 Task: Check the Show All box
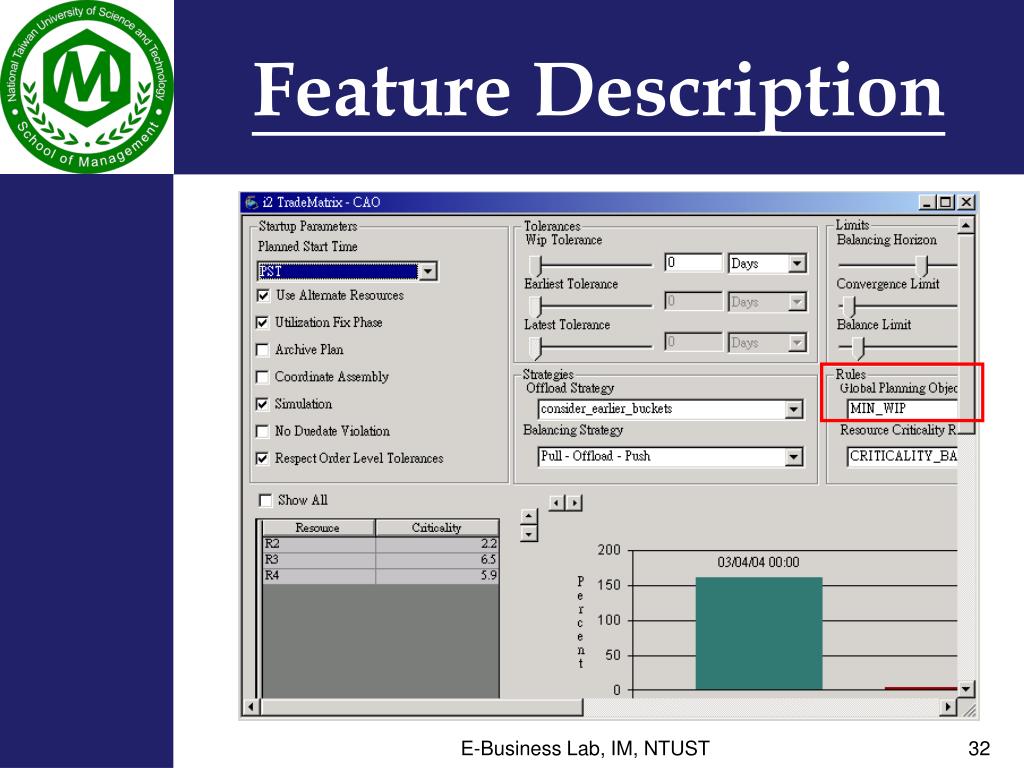tap(266, 500)
